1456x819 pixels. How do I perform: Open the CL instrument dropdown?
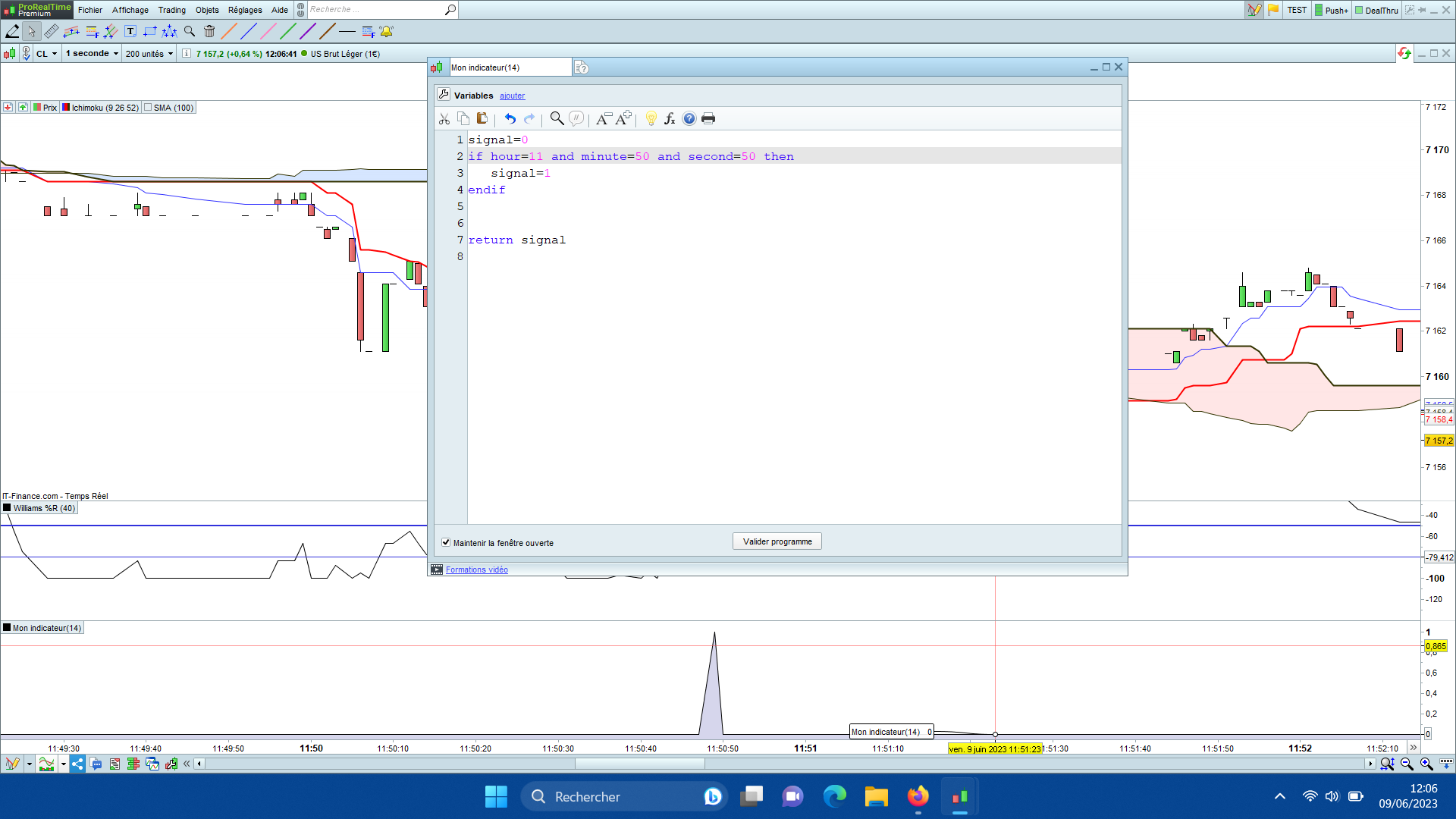pyautogui.click(x=46, y=54)
